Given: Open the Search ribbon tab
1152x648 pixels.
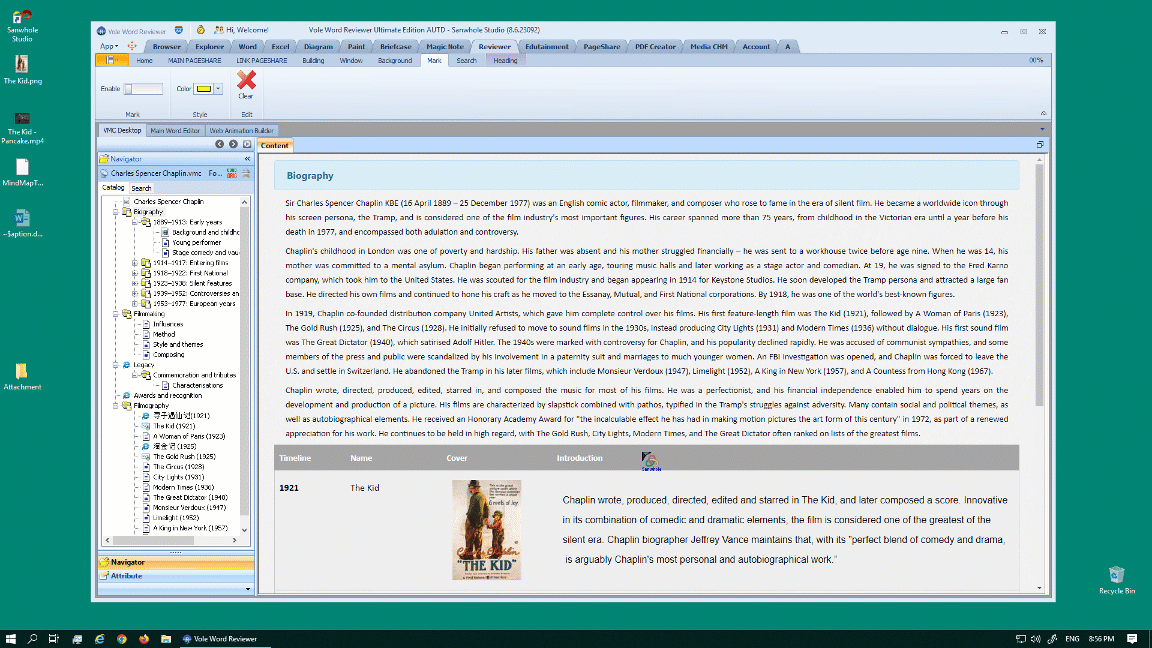Looking at the screenshot, I should (466, 60).
